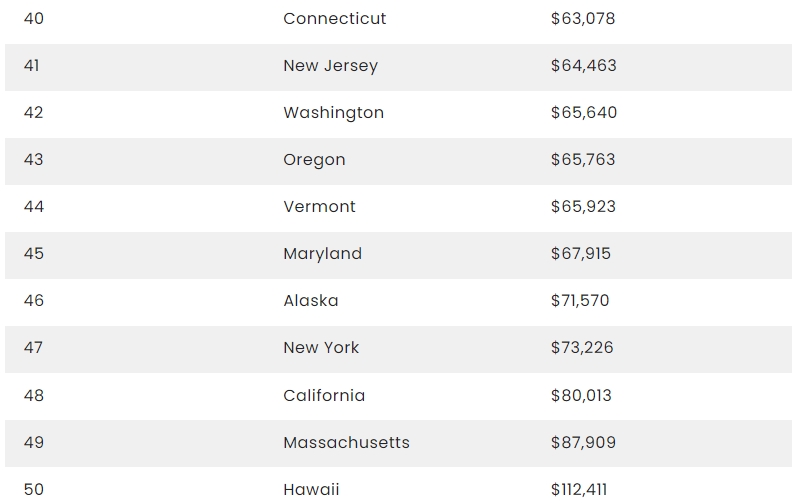Select the New Jersey row name
Viewport: 796px width, 503px height.
tap(330, 66)
